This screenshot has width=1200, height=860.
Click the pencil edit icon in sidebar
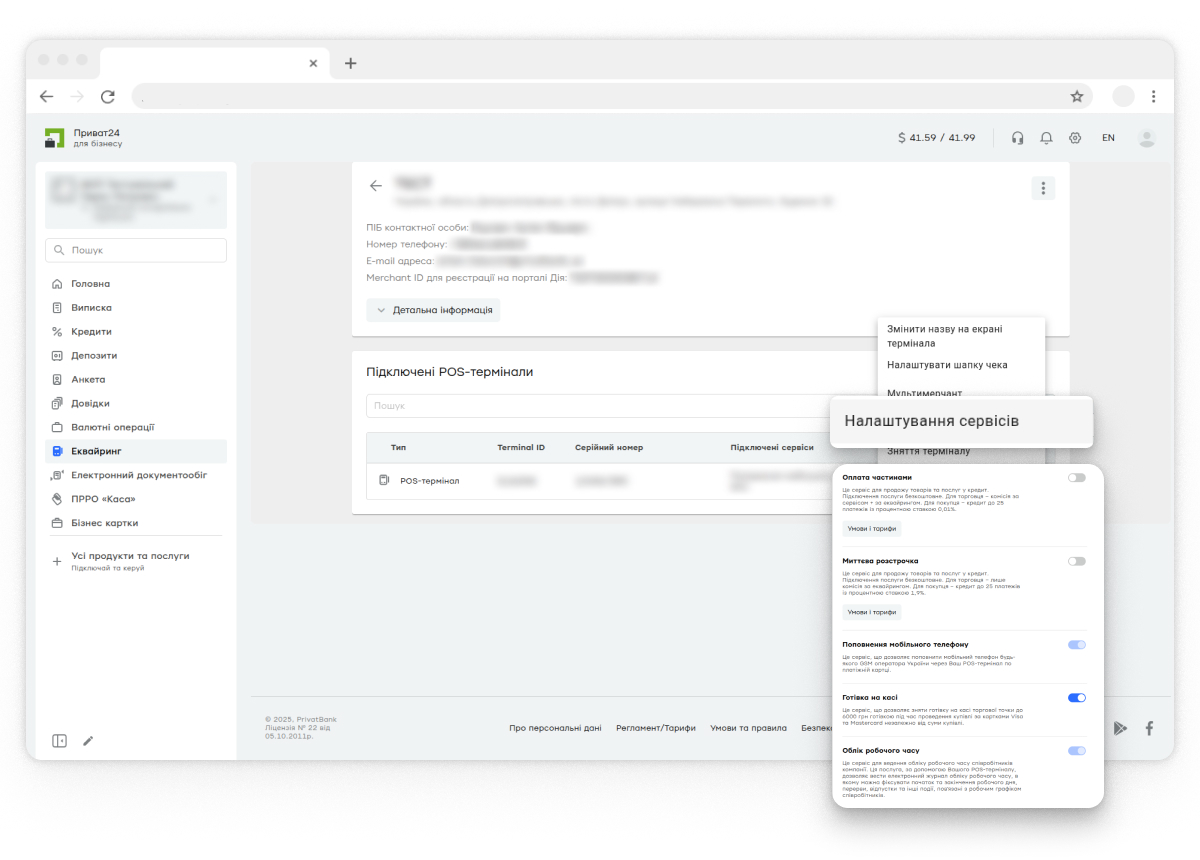click(88, 741)
